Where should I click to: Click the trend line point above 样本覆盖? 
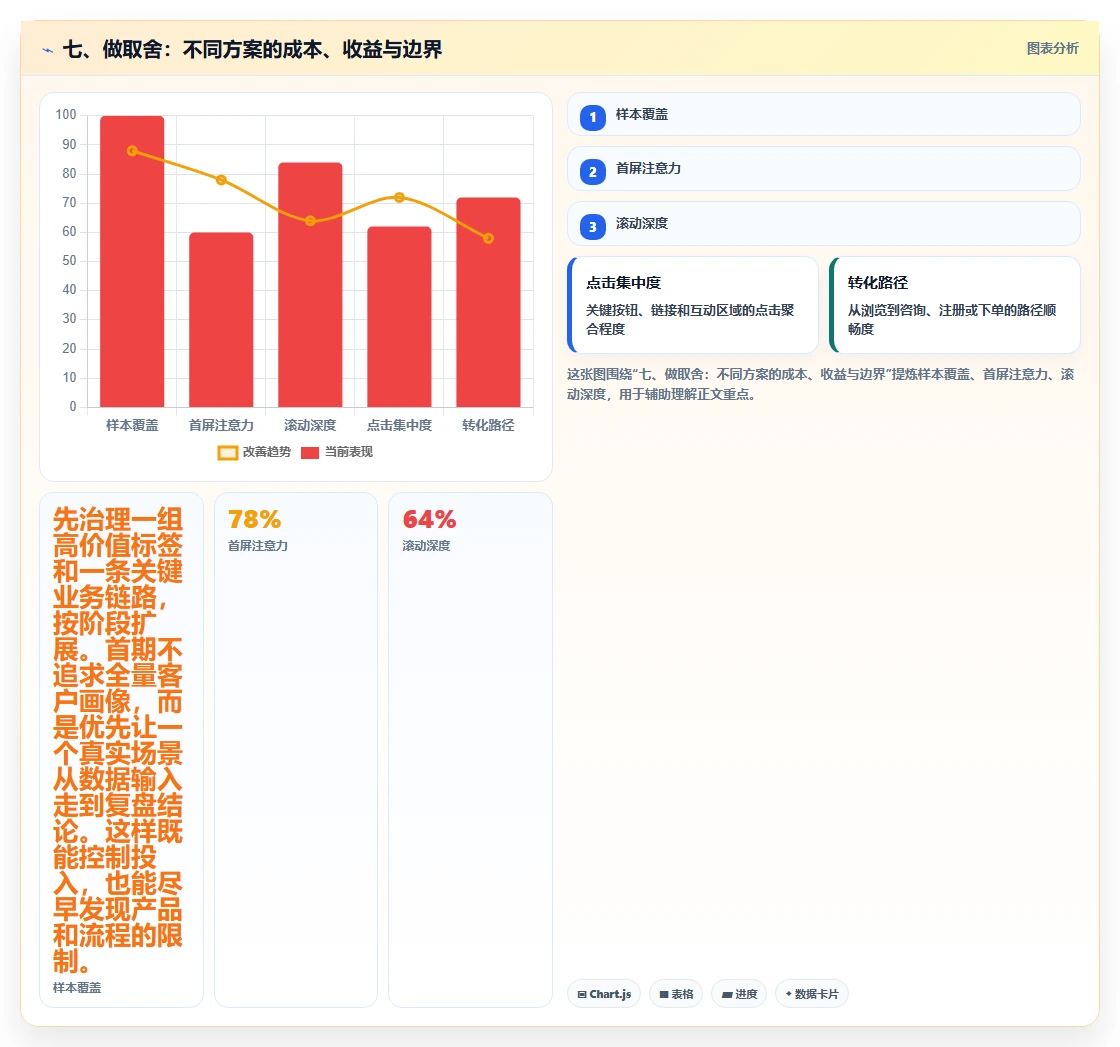coord(132,151)
